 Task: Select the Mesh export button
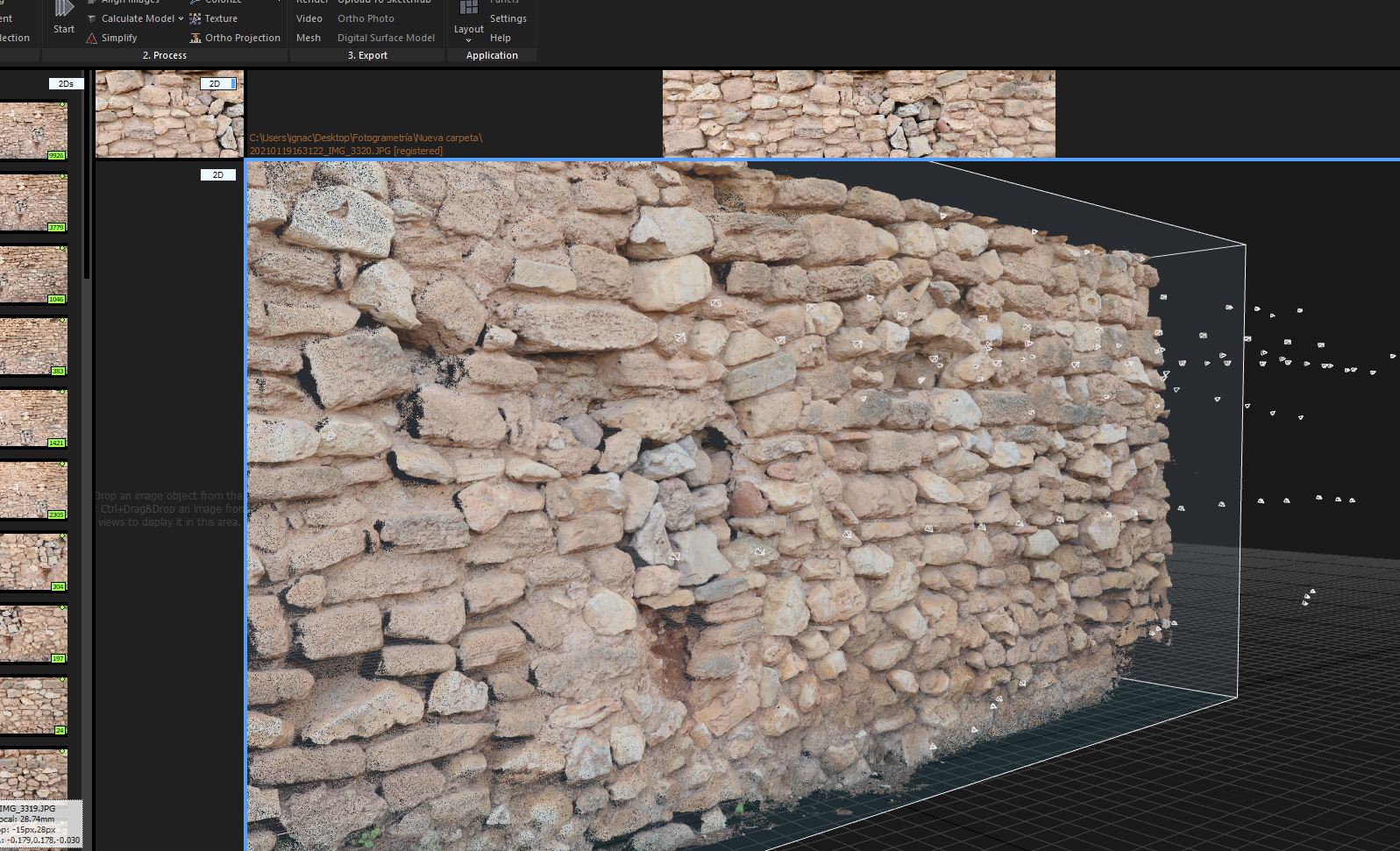(x=308, y=38)
